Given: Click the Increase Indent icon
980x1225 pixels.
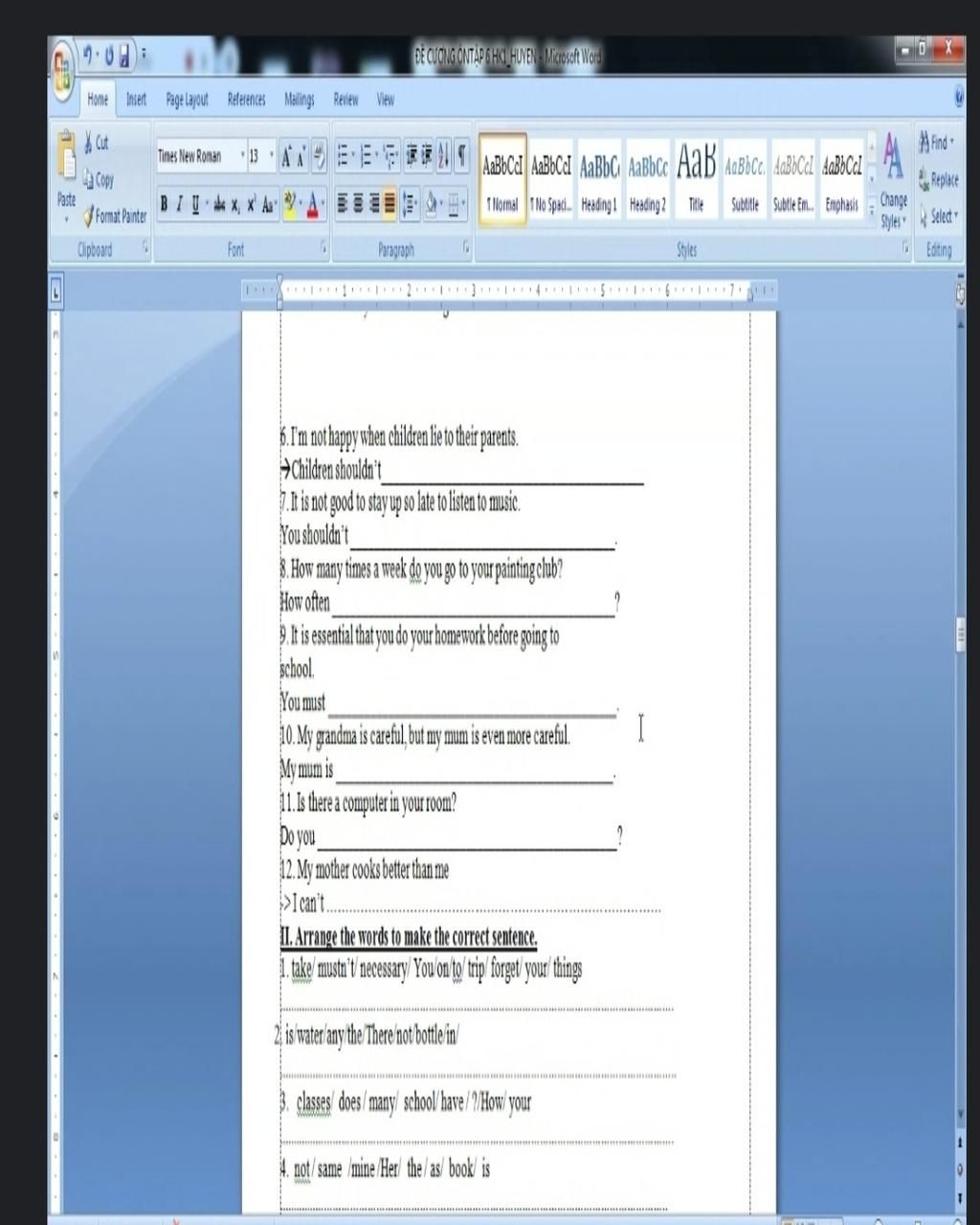Looking at the screenshot, I should [428, 155].
